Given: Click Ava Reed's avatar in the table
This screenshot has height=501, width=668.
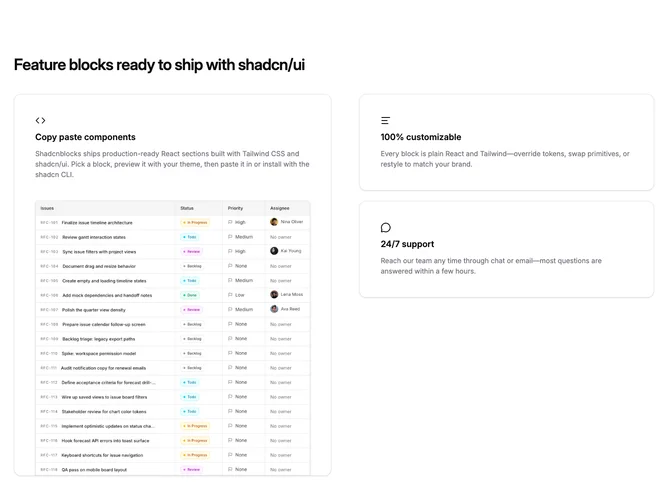Looking at the screenshot, I should 274,309.
